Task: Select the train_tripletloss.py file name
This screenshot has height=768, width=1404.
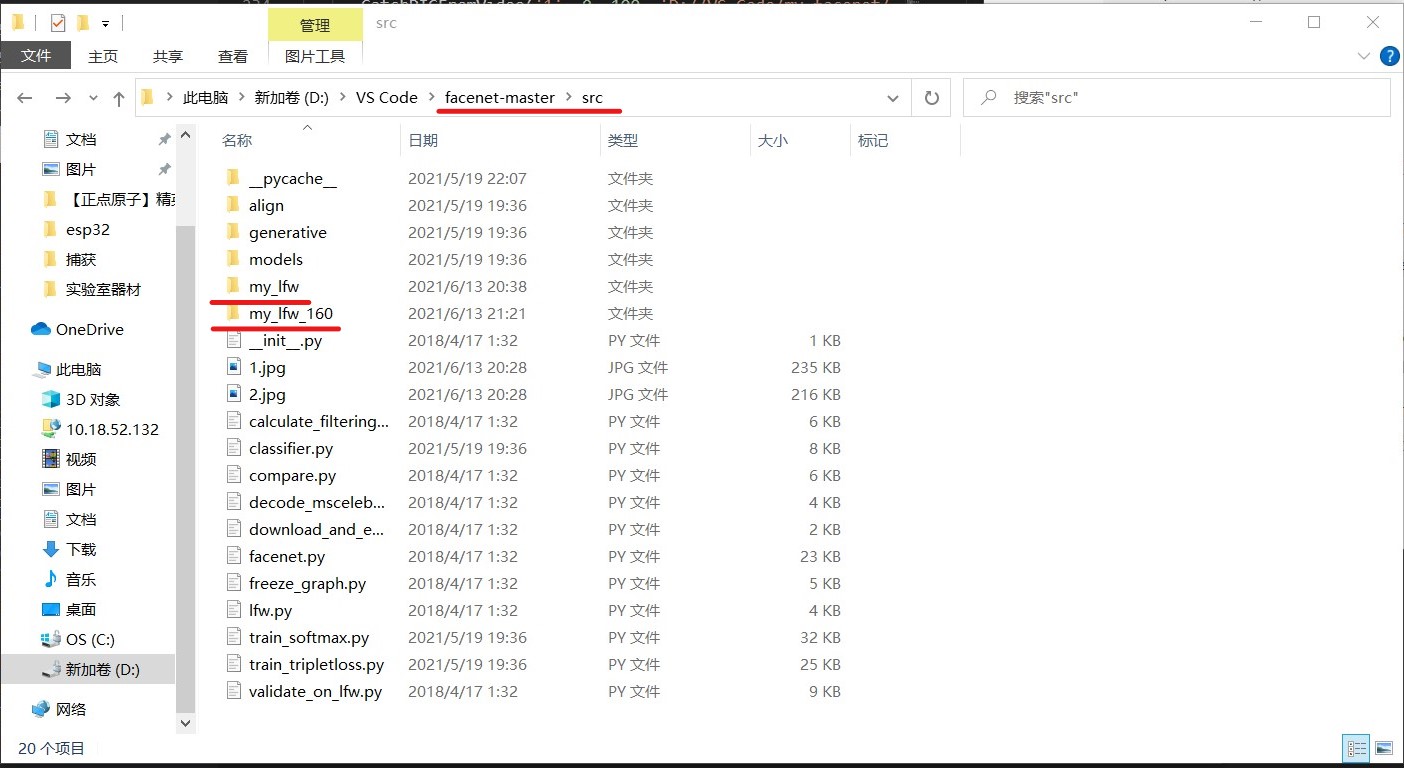Action: point(316,664)
